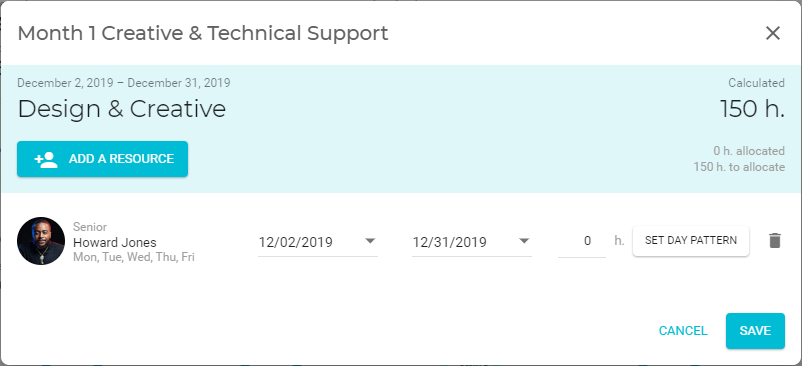Click the December 2 – December 31, 2019 date range
This screenshot has width=802, height=366.
click(x=124, y=83)
